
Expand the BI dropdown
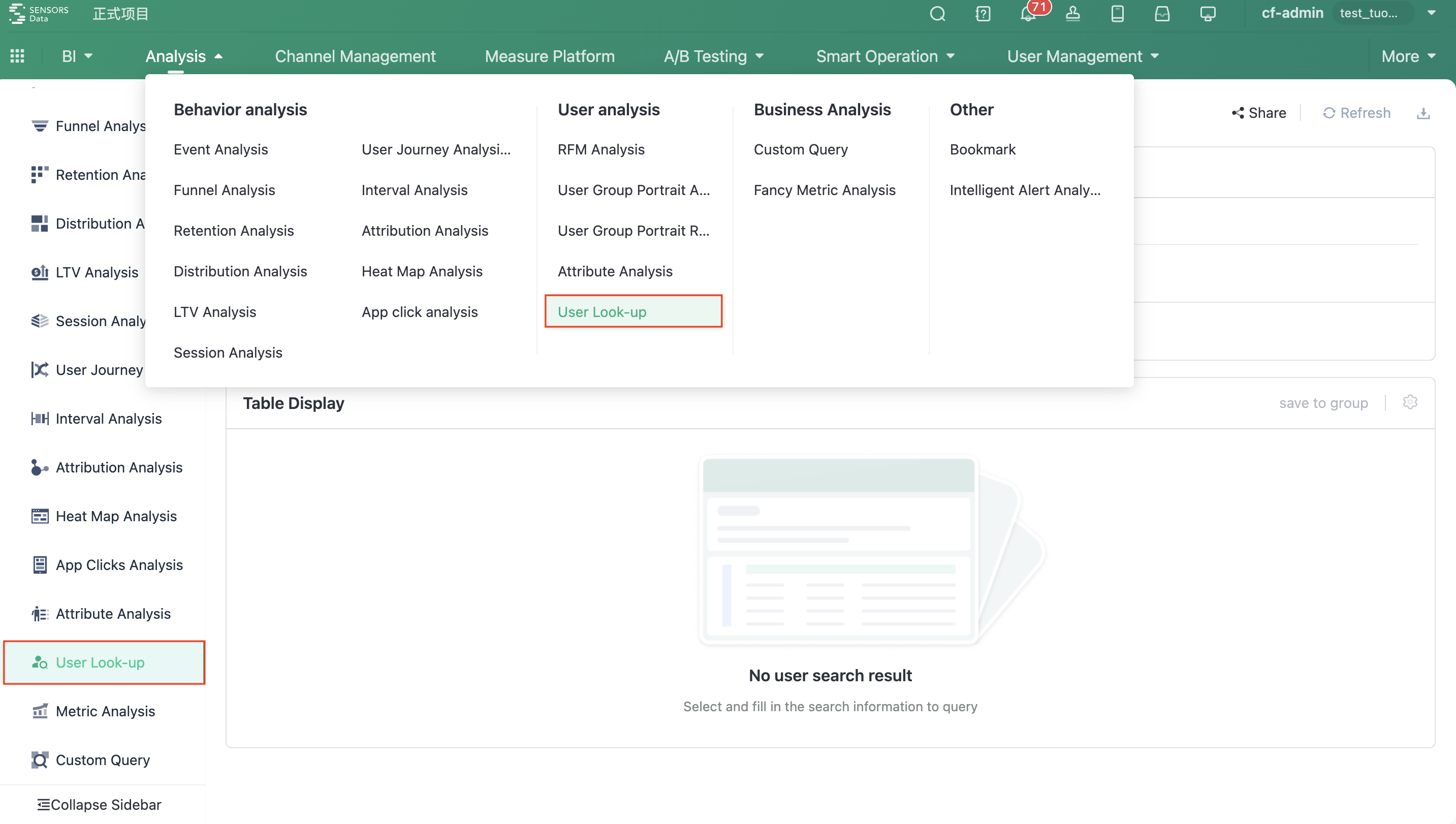(76, 55)
